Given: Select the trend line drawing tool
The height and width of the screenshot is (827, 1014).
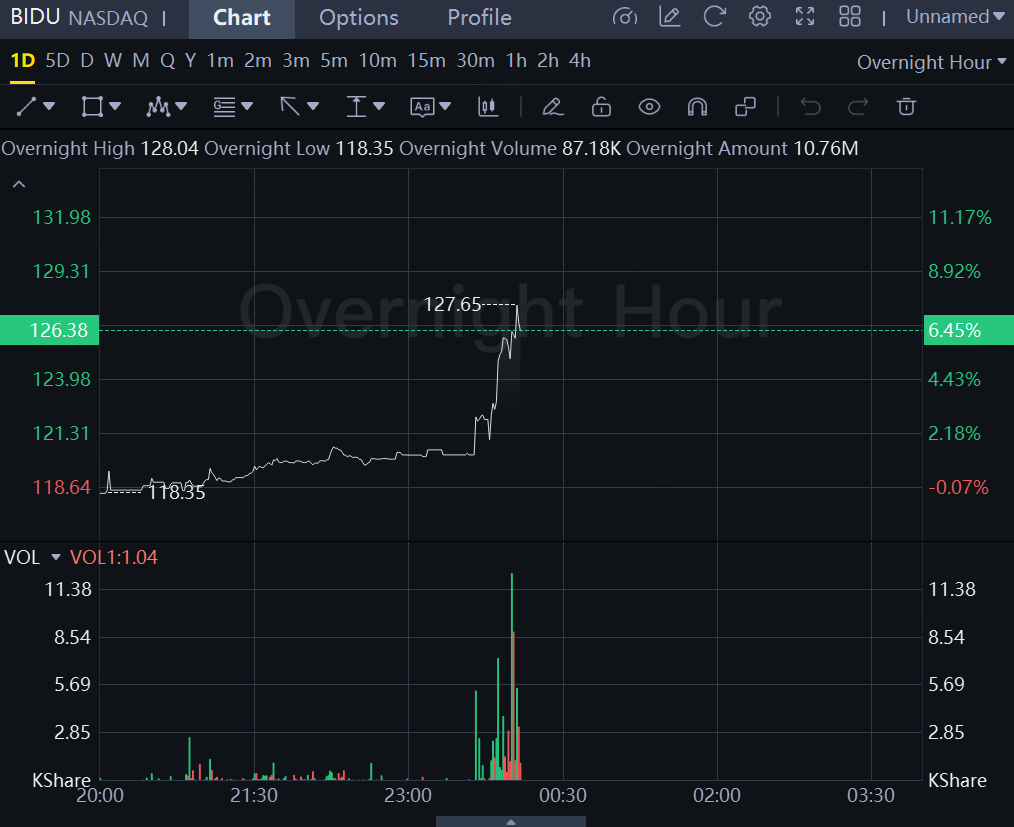Looking at the screenshot, I should coord(27,107).
